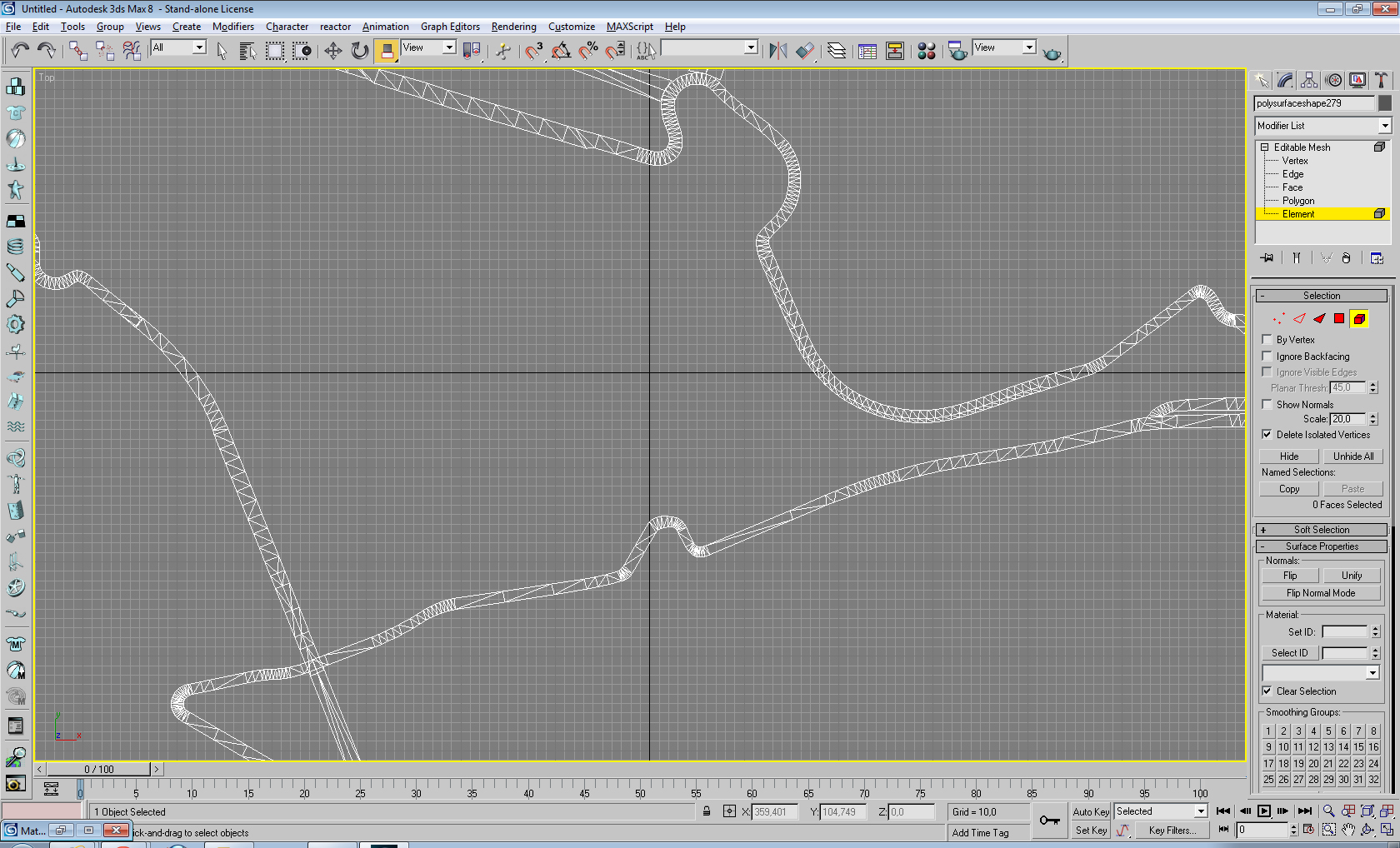Click the 0 / 100 time slider
This screenshot has height=848, width=1400.
(99, 769)
